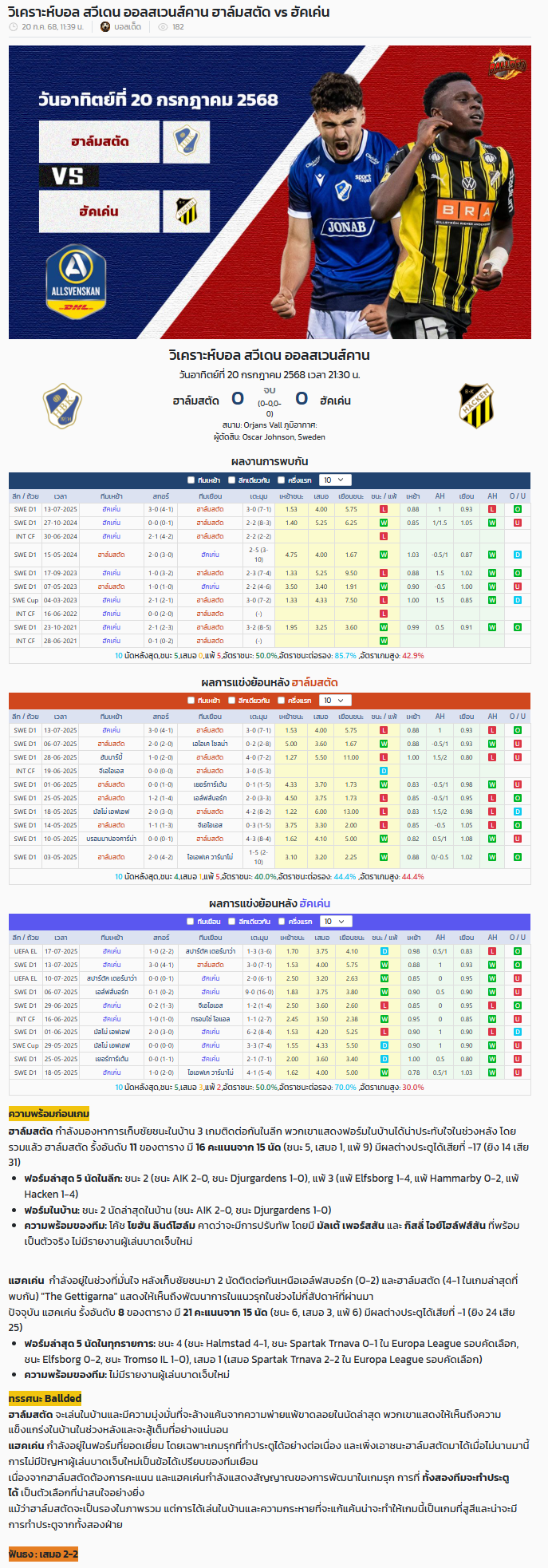Click the date 27-10-2024 in the head-to-head table
The width and height of the screenshot is (548, 1568).
coord(60,523)
